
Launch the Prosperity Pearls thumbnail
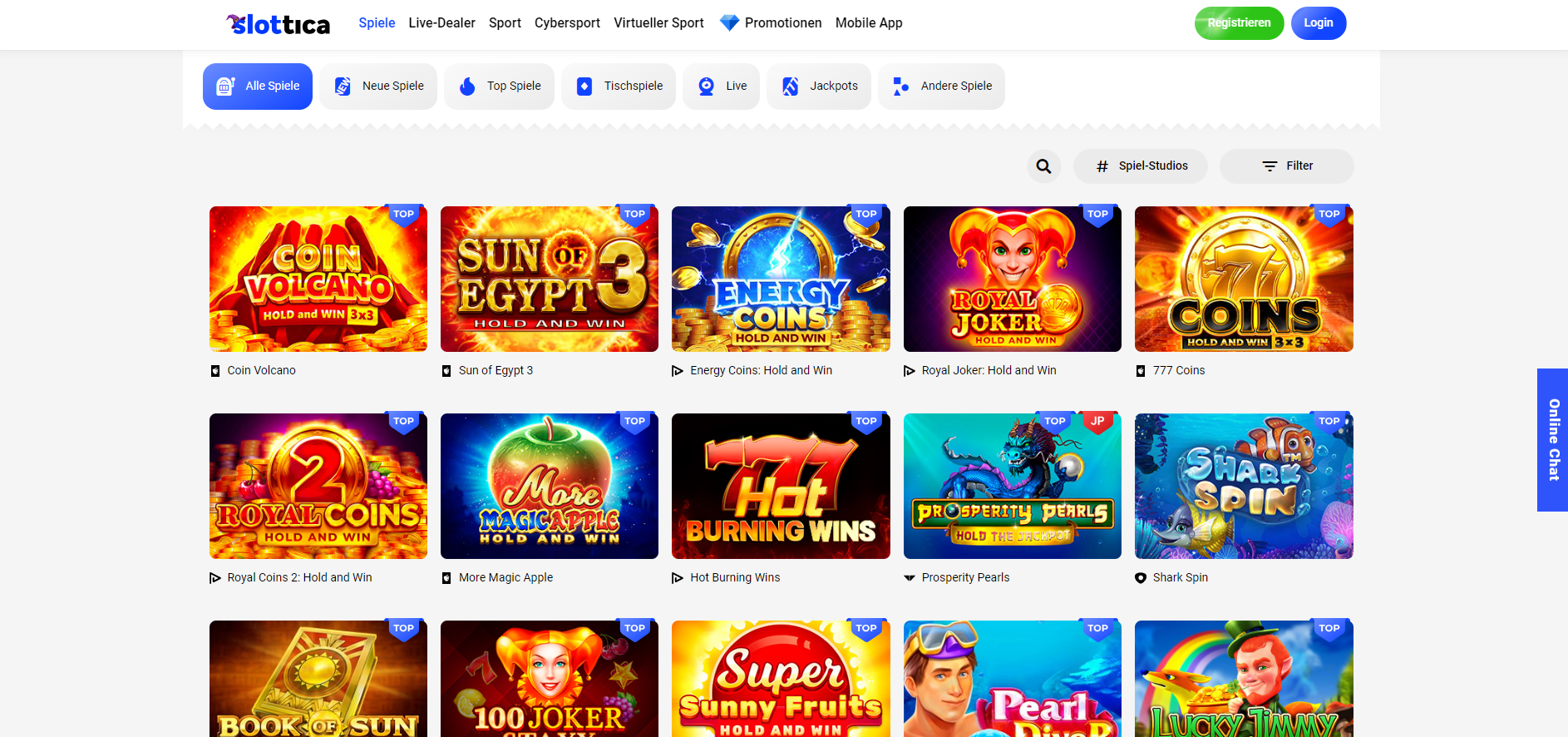tap(1013, 487)
